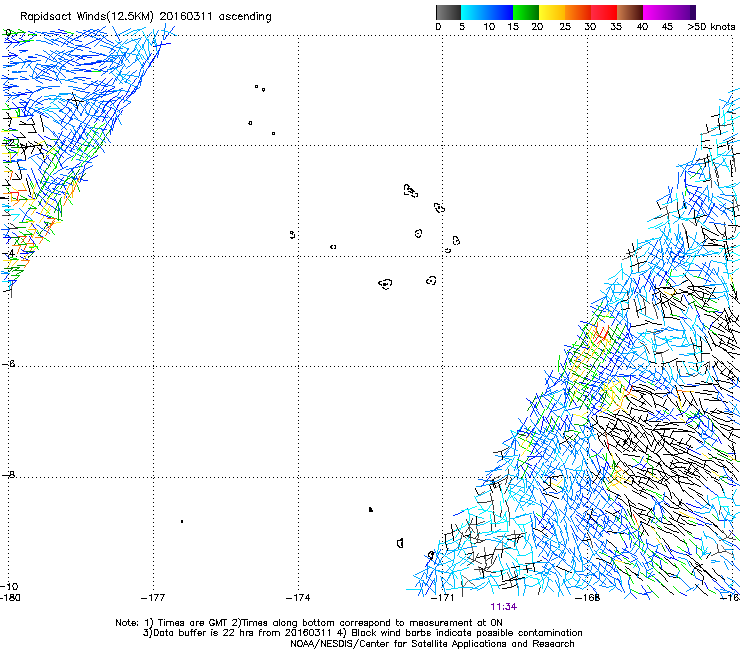
Task: Choose the red 30-35 knots color band
Action: (604, 12)
